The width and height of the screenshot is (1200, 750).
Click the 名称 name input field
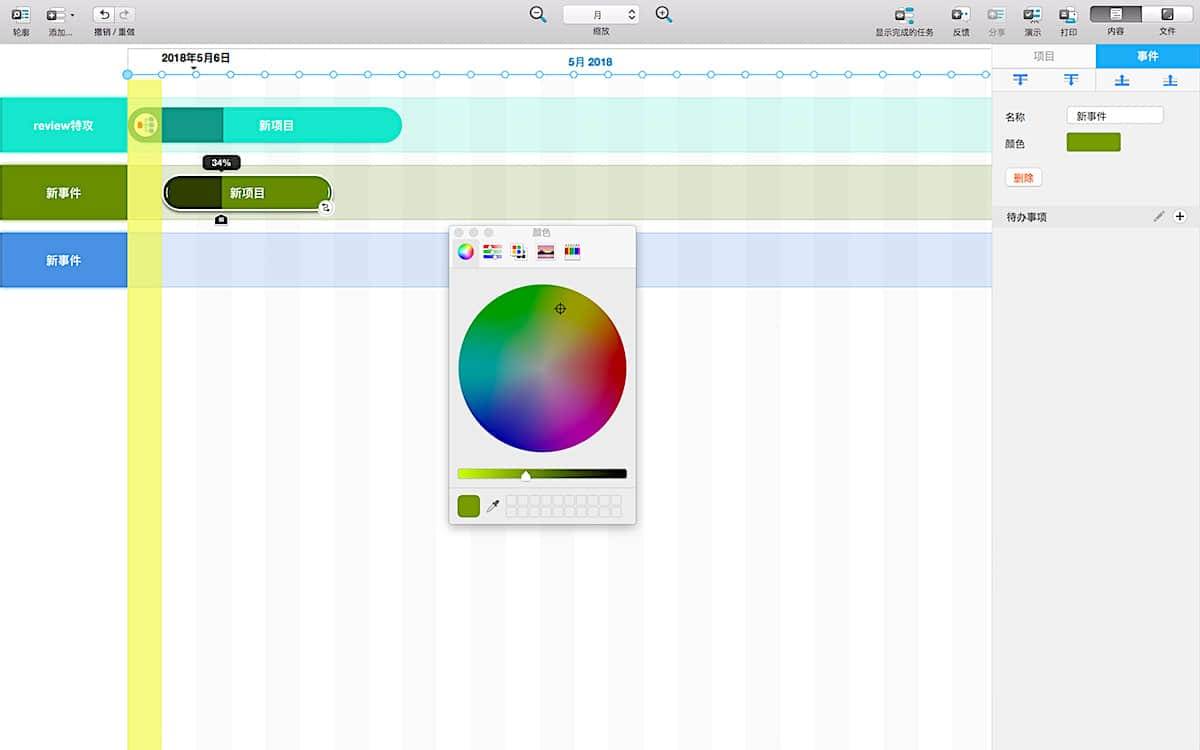coord(1114,116)
